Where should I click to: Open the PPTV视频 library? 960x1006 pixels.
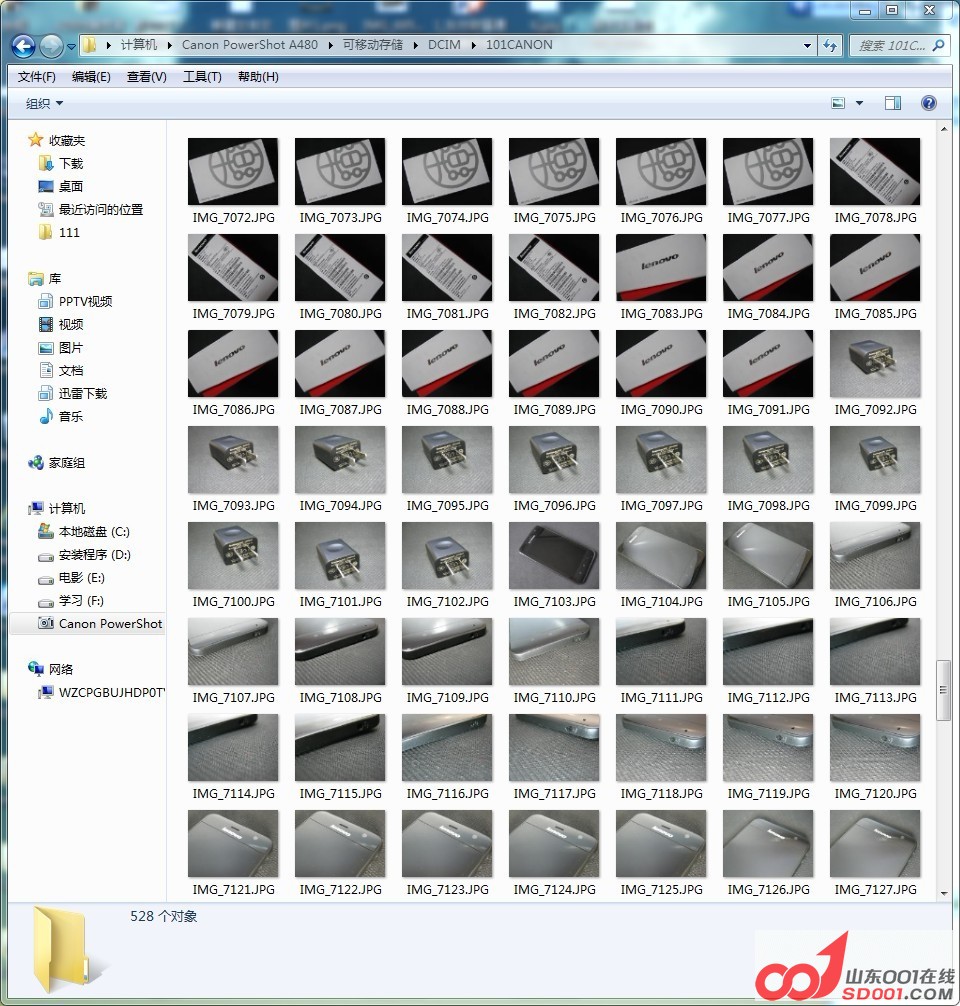[85, 302]
